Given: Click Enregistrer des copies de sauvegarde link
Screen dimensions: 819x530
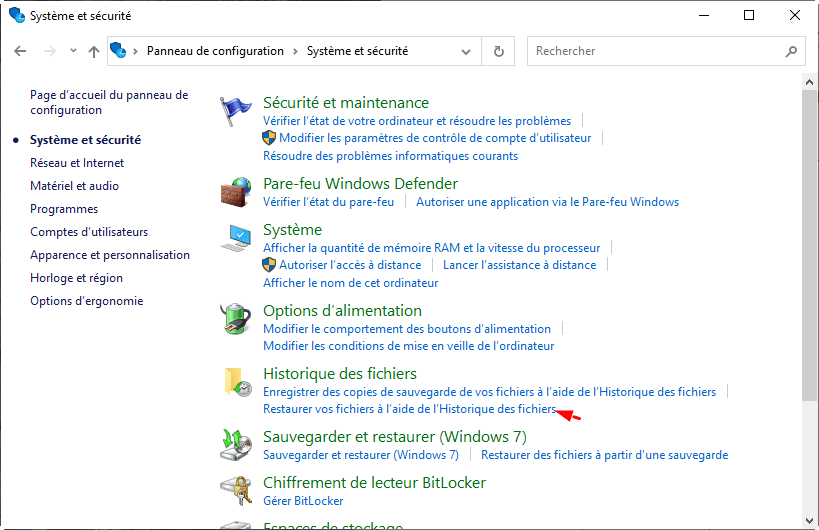Looking at the screenshot, I should (x=489, y=392).
